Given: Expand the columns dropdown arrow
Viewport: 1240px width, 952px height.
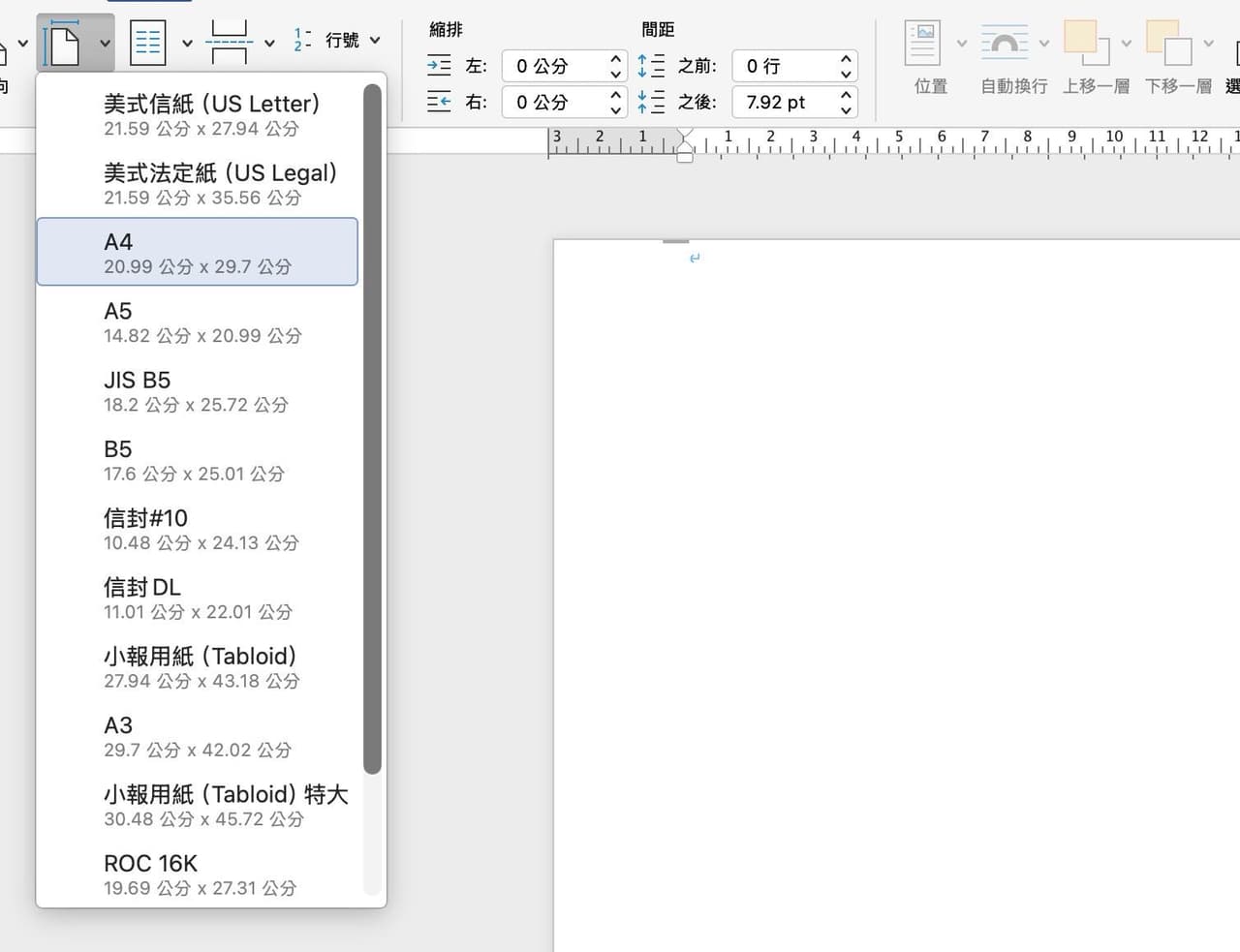Looking at the screenshot, I should [187, 44].
